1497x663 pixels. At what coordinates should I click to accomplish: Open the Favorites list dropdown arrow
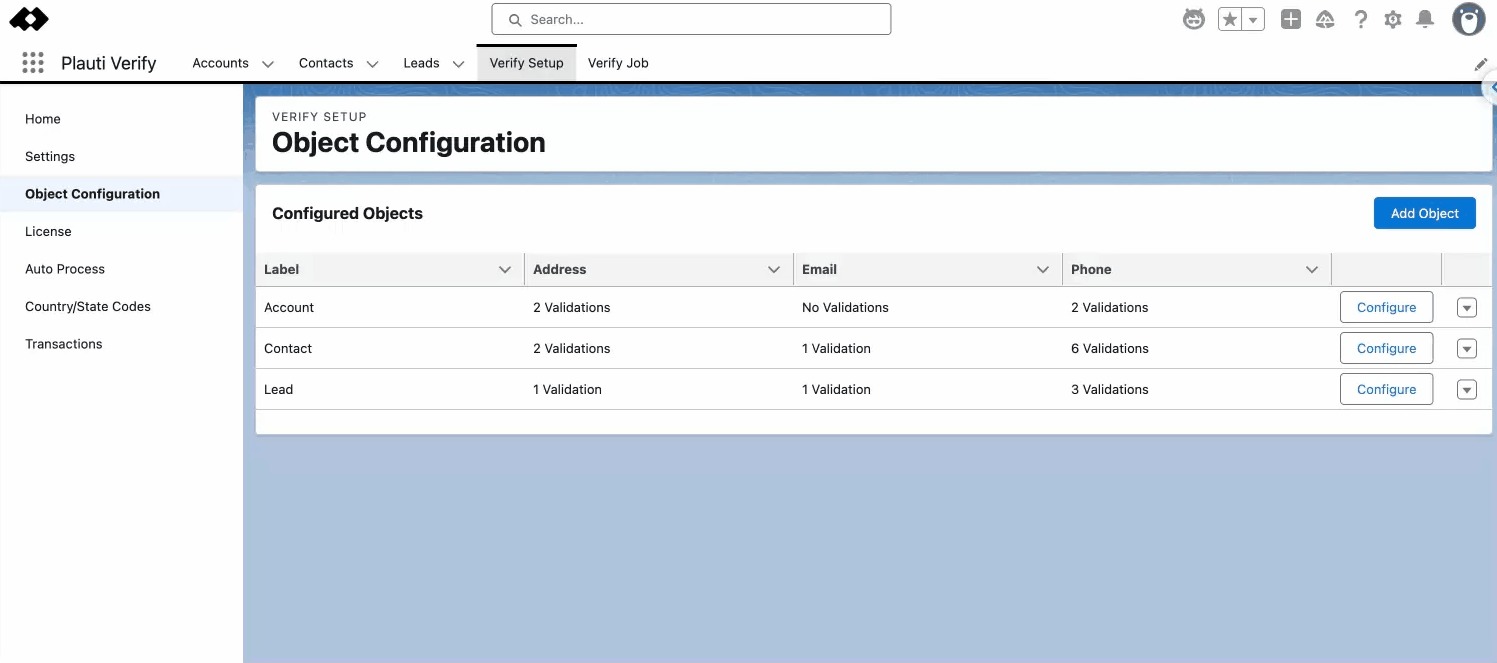[1253, 19]
